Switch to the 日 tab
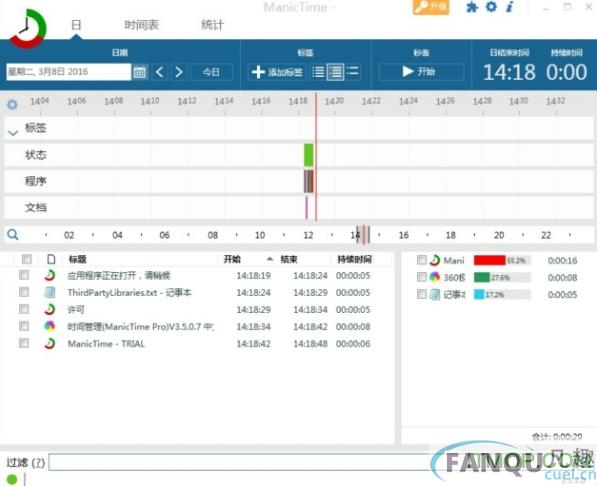The height and width of the screenshot is (486, 597). pos(76,25)
